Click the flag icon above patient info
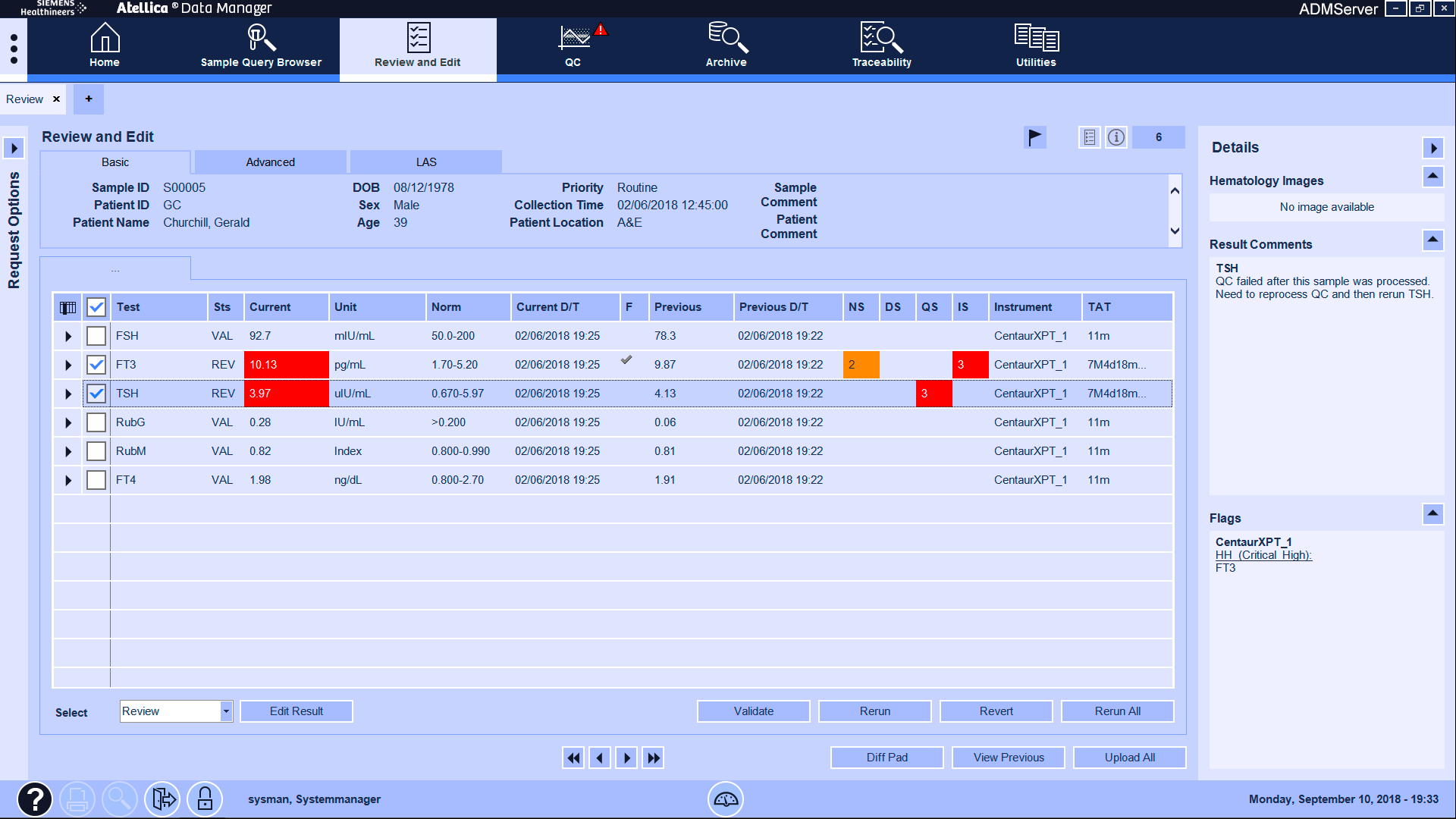 [1034, 137]
